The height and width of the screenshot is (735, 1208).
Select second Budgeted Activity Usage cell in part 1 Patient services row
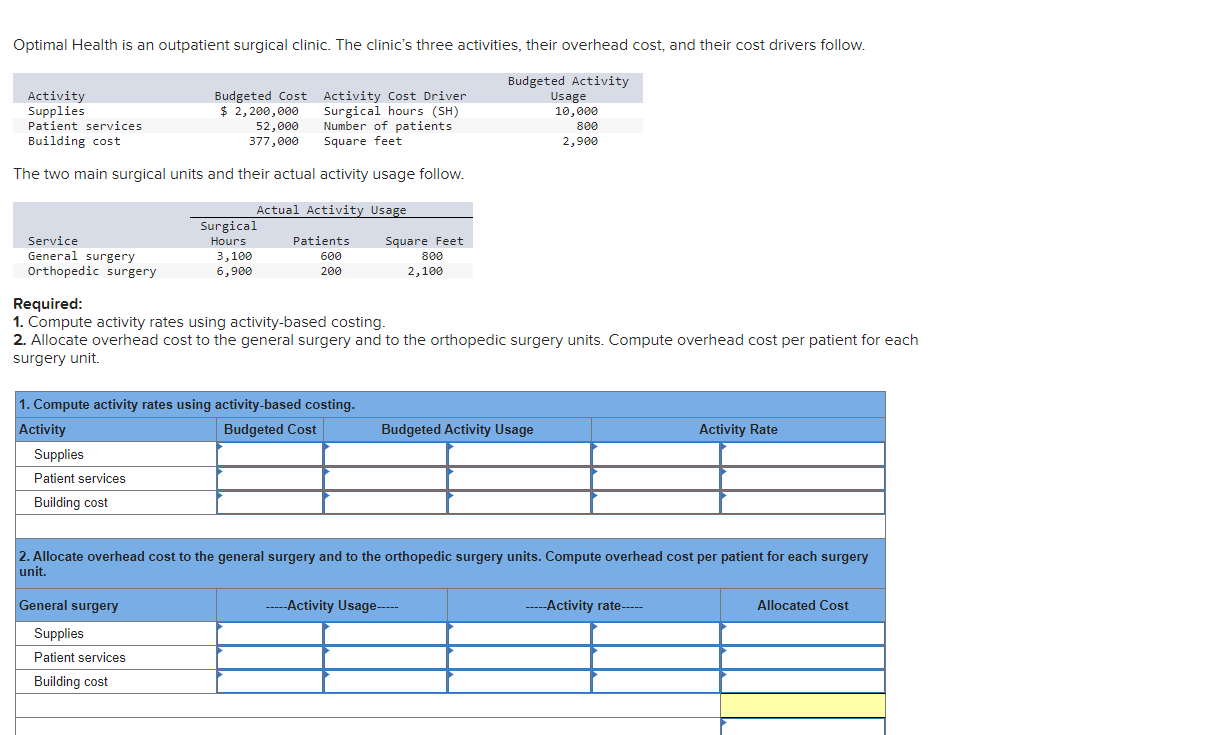click(x=519, y=478)
